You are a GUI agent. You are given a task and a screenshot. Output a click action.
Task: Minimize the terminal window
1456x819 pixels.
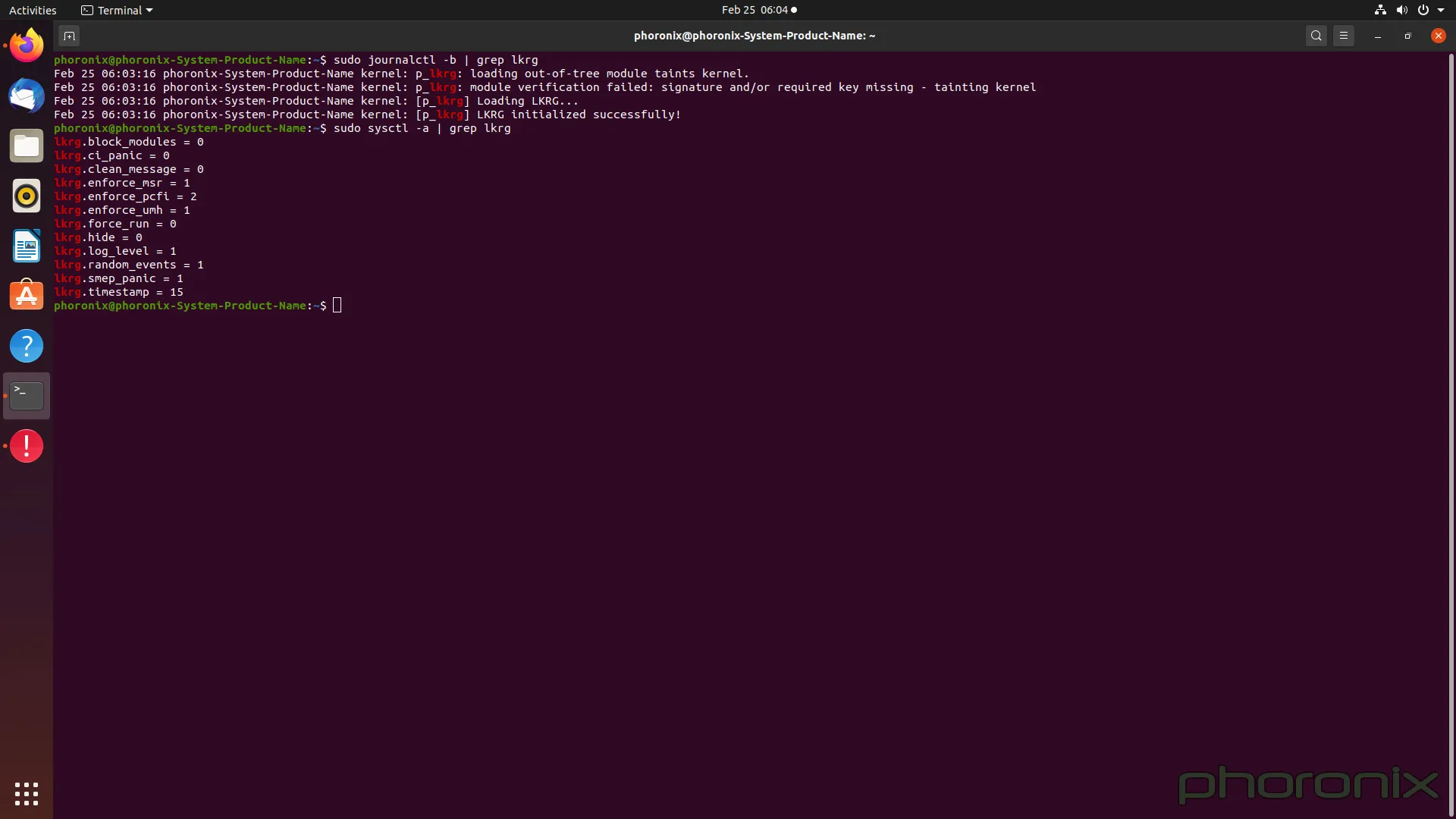pos(1378,36)
